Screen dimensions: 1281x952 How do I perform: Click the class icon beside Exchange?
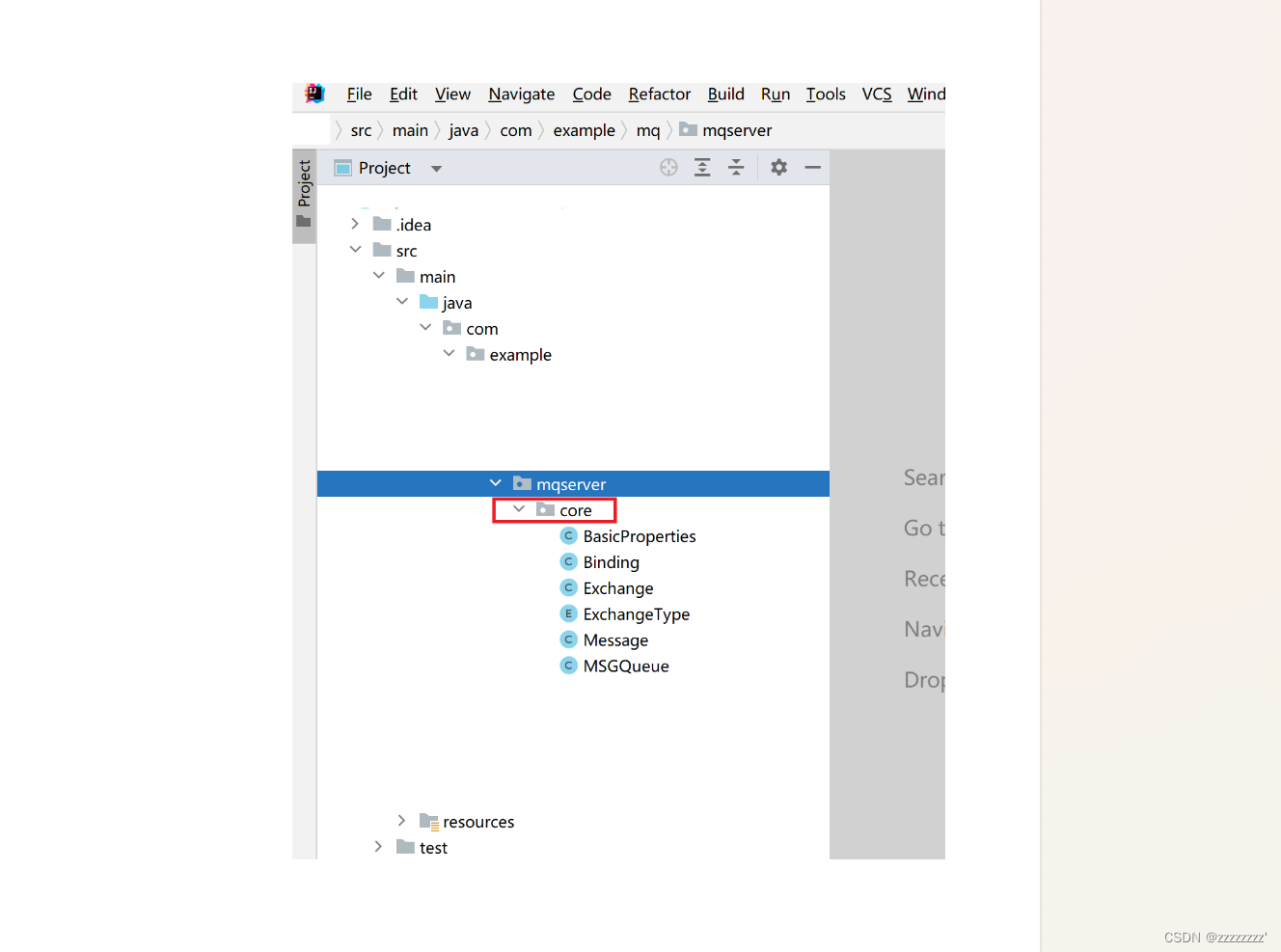click(568, 587)
